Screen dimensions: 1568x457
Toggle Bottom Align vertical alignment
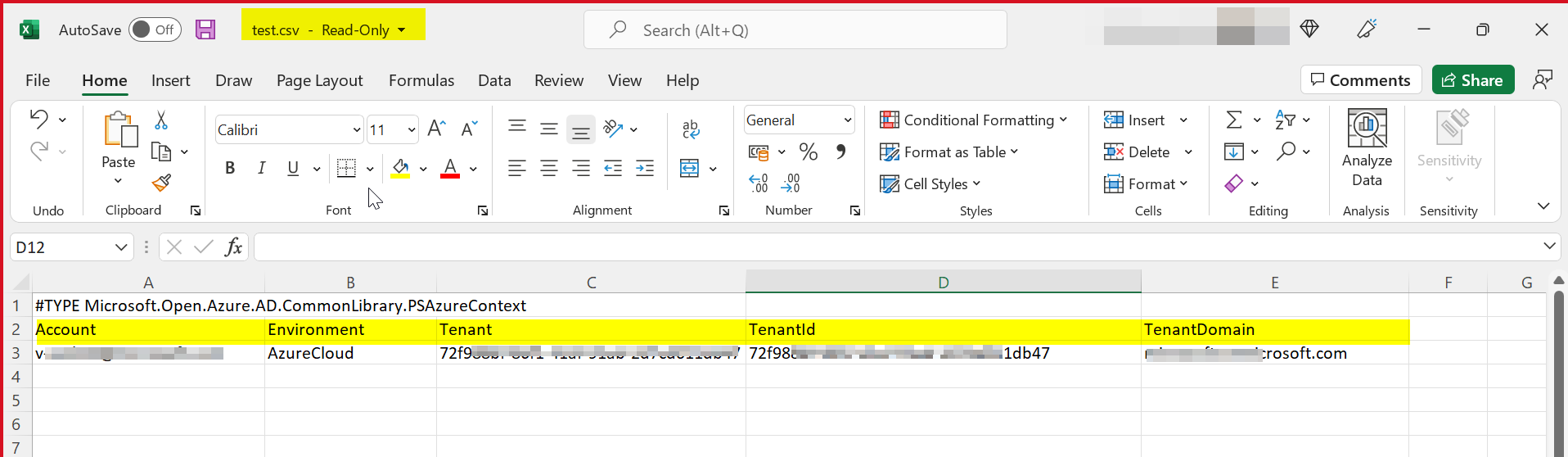[581, 129]
